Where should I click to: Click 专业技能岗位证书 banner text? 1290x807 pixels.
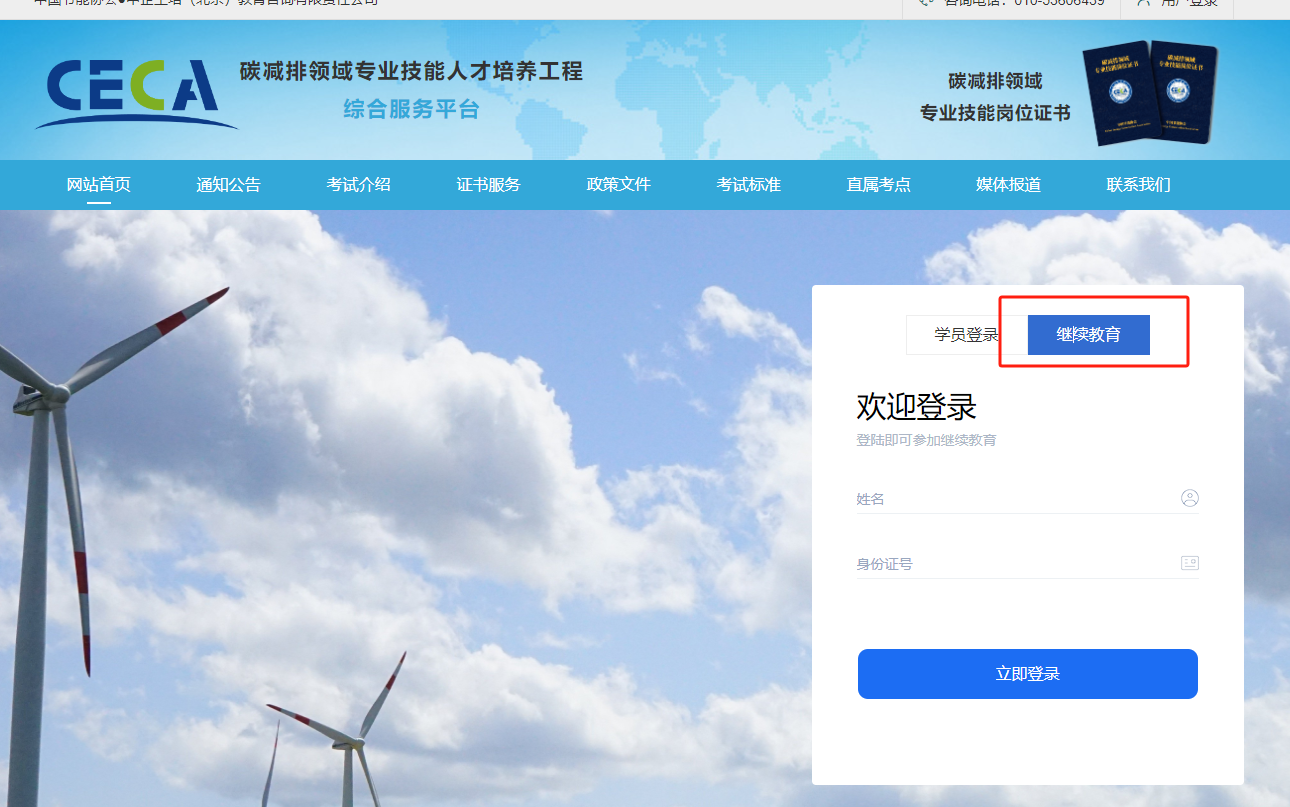pos(996,113)
